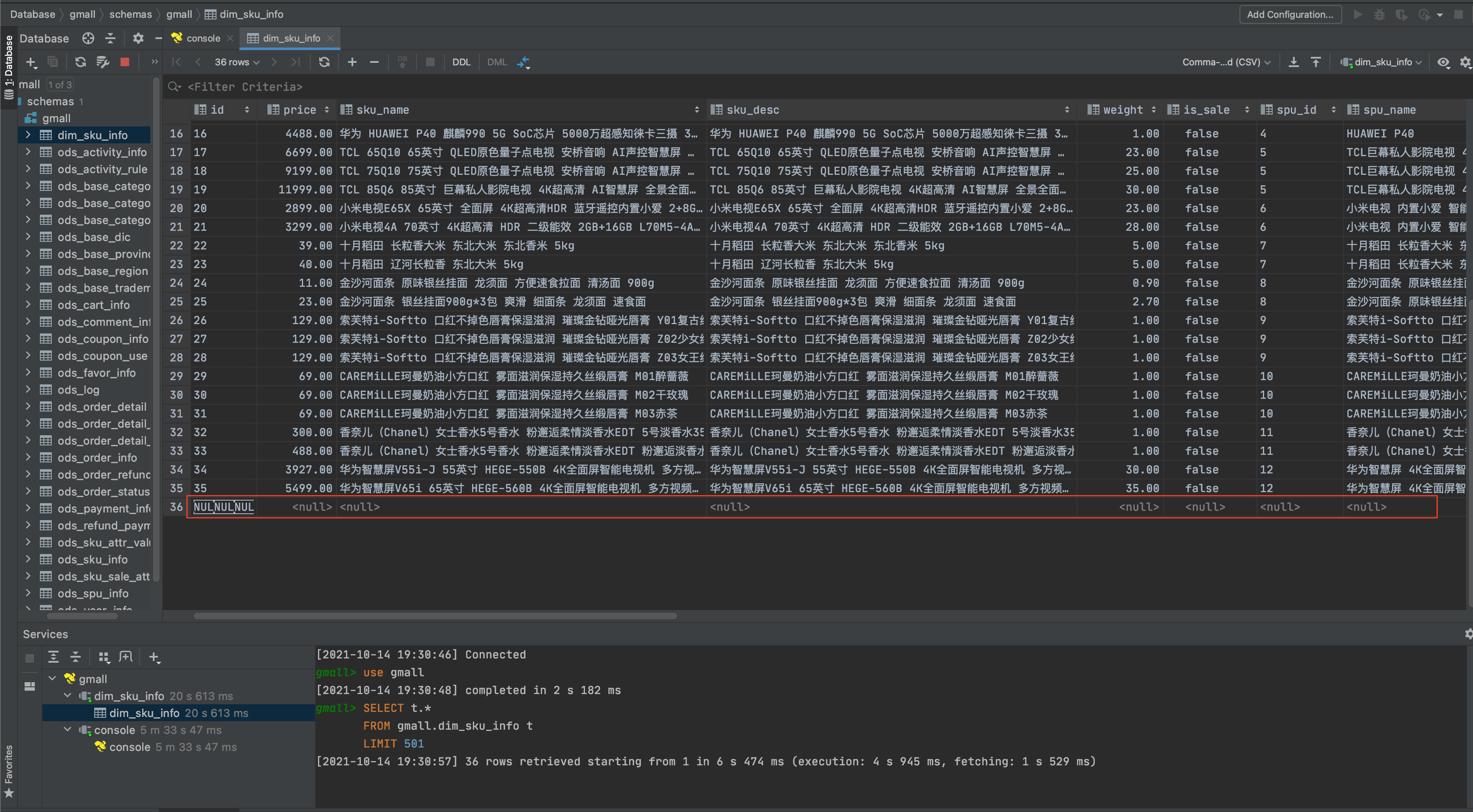The width and height of the screenshot is (1473, 812).
Task: Click the Jump to Source crosshair icon
Action: click(88, 38)
